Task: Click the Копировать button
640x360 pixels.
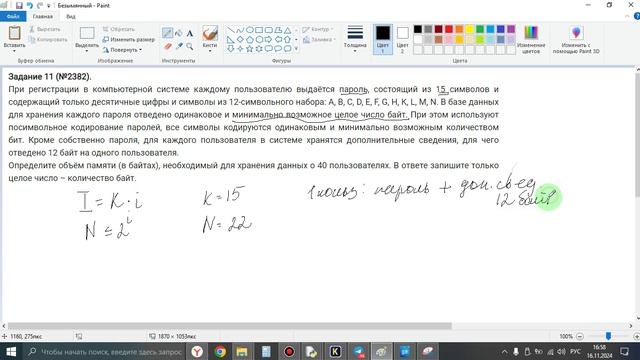Action: coord(48,40)
